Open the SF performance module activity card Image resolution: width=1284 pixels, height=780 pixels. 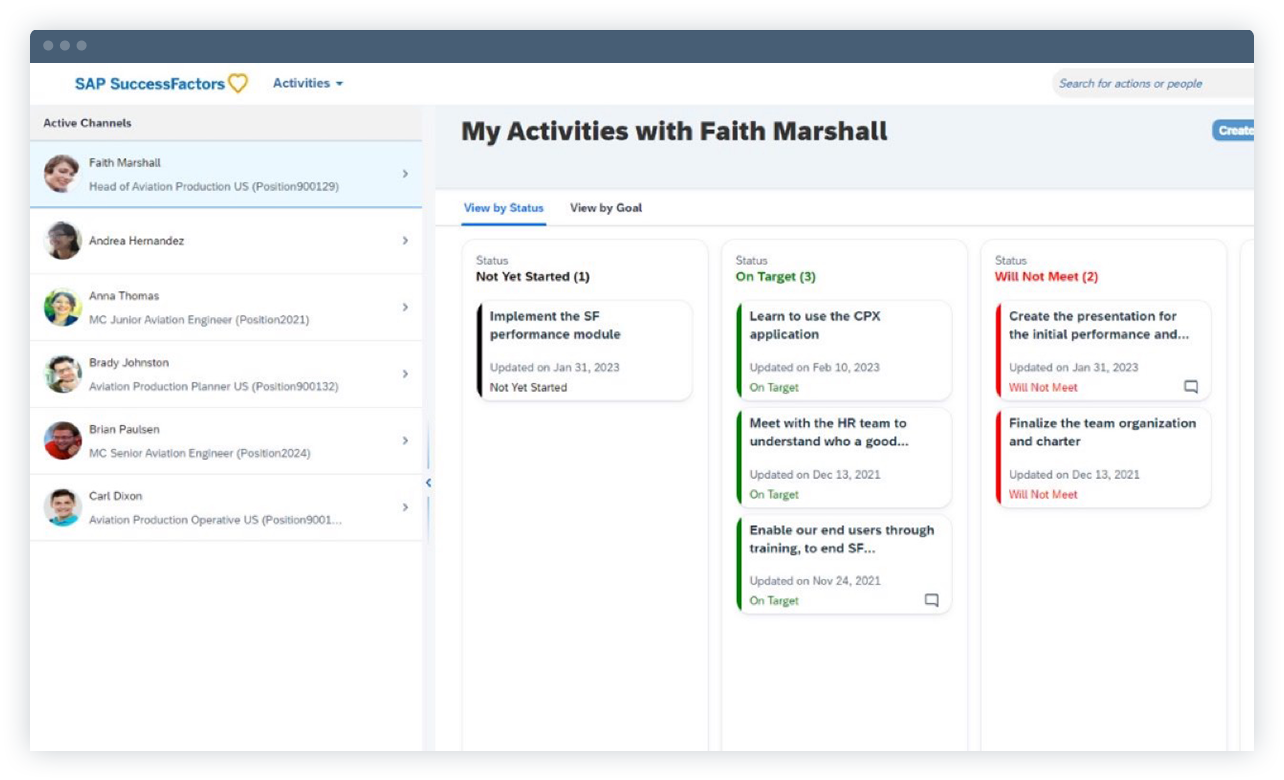coord(583,348)
